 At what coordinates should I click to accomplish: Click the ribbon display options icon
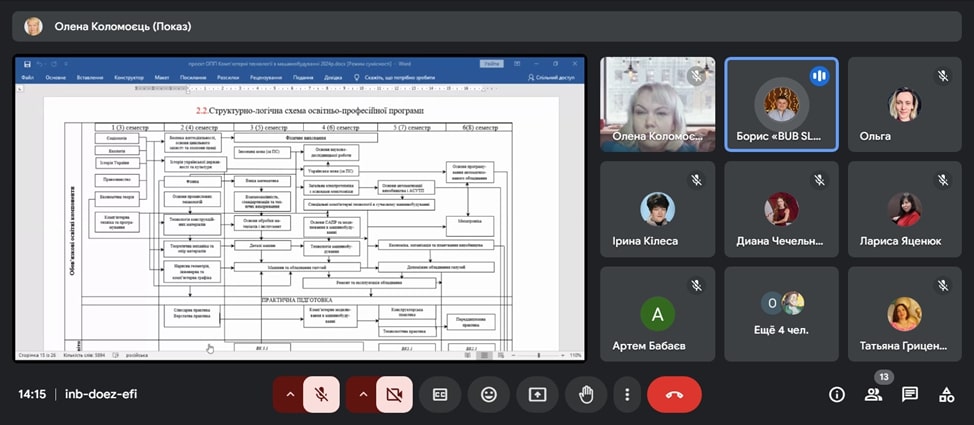(517, 63)
